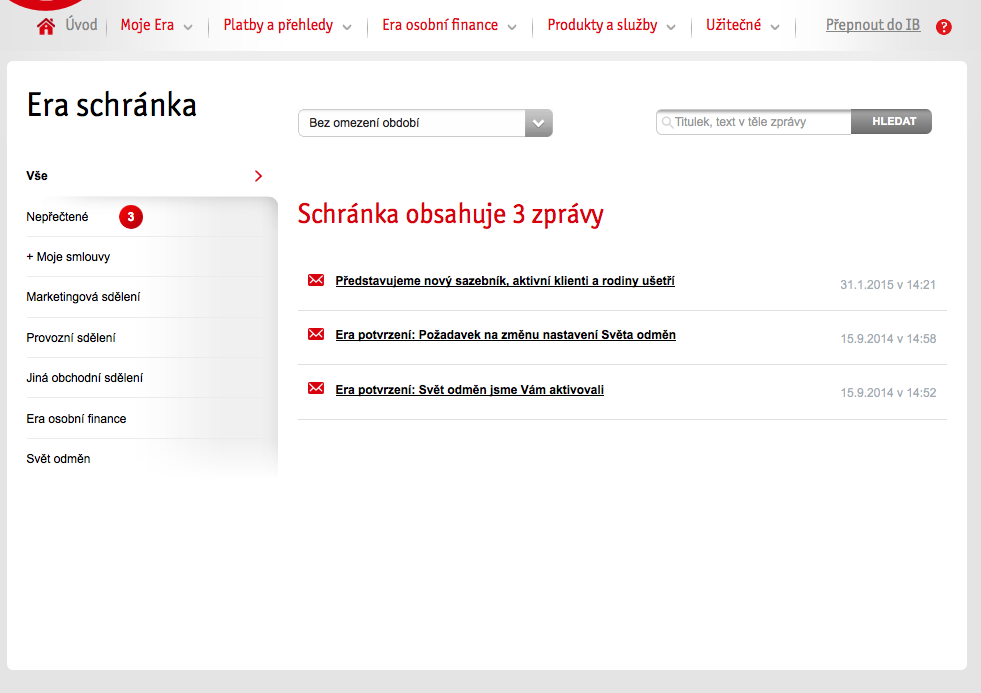Go to Úvod in the top menu
This screenshot has height=693, width=981.
(81, 25)
